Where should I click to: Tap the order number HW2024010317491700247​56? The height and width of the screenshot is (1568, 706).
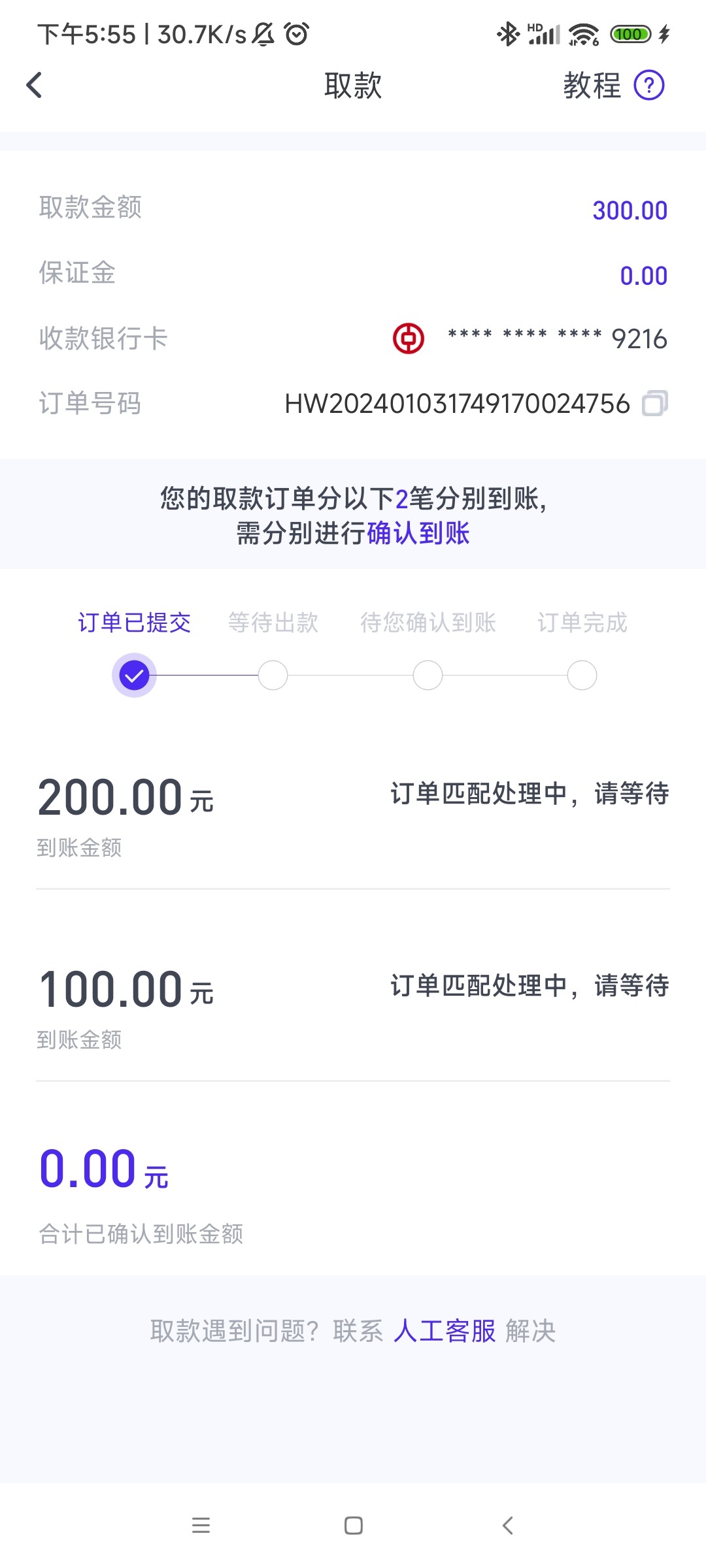(x=457, y=404)
